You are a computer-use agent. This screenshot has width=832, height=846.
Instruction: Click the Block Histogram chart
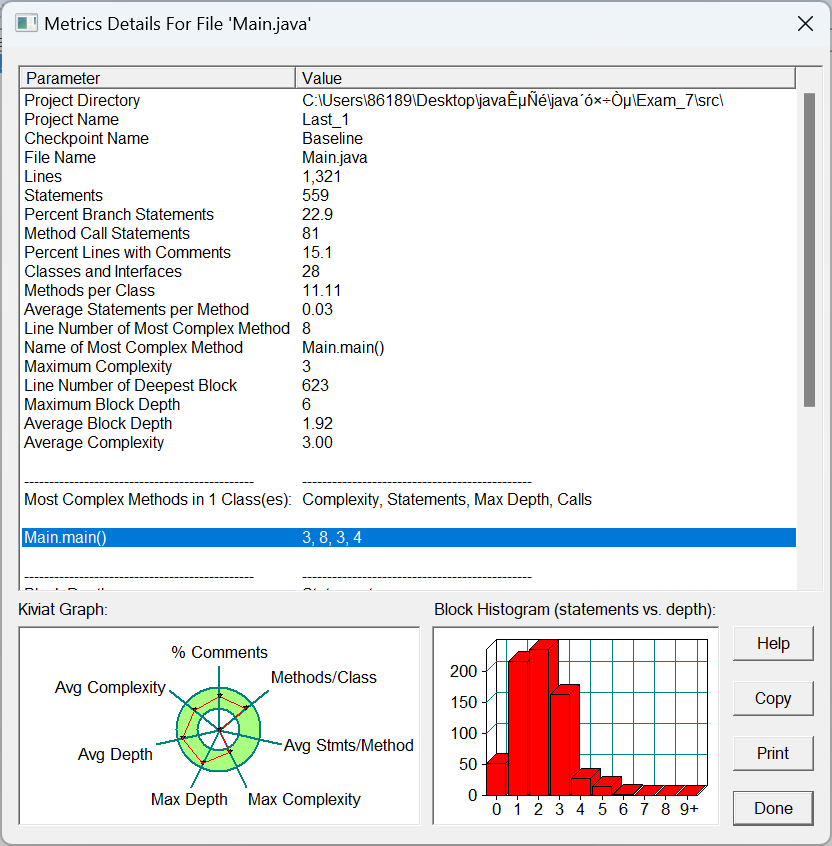pyautogui.click(x=575, y=726)
